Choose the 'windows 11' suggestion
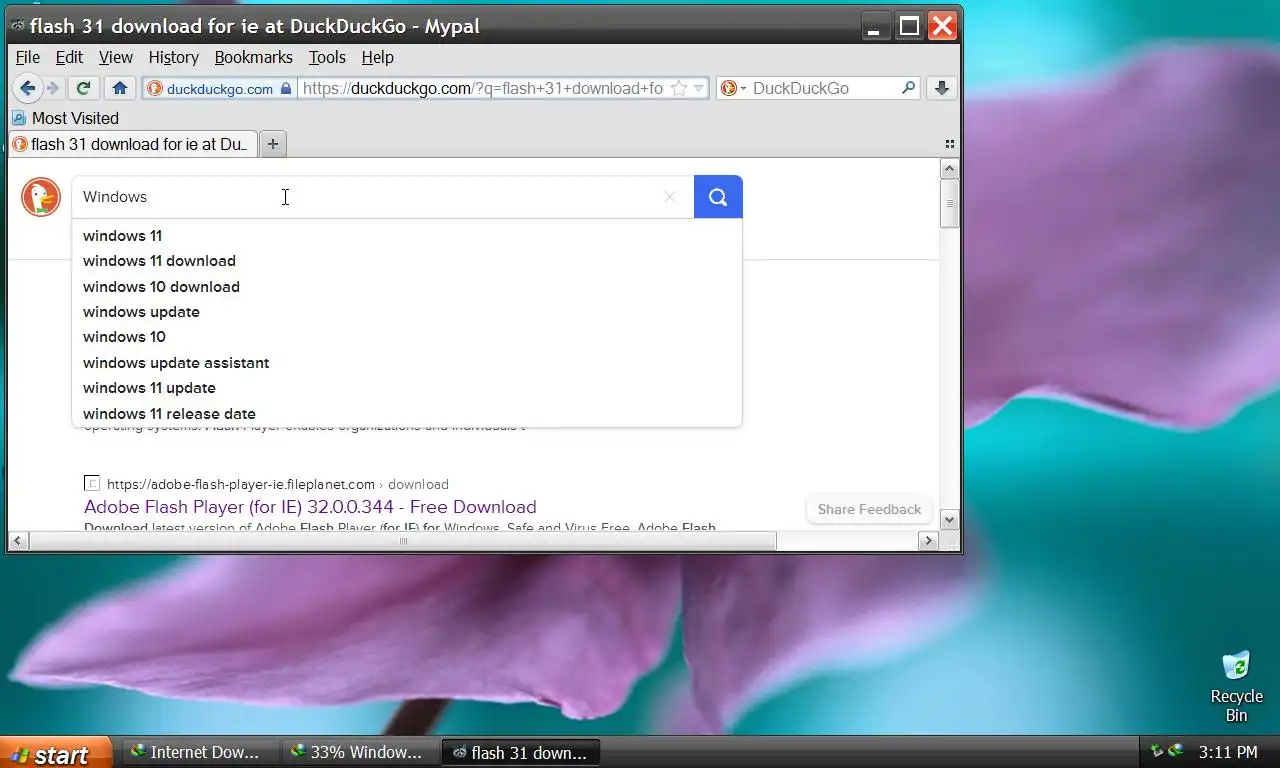Screen dimensions: 1280x768 (x=407, y=236)
